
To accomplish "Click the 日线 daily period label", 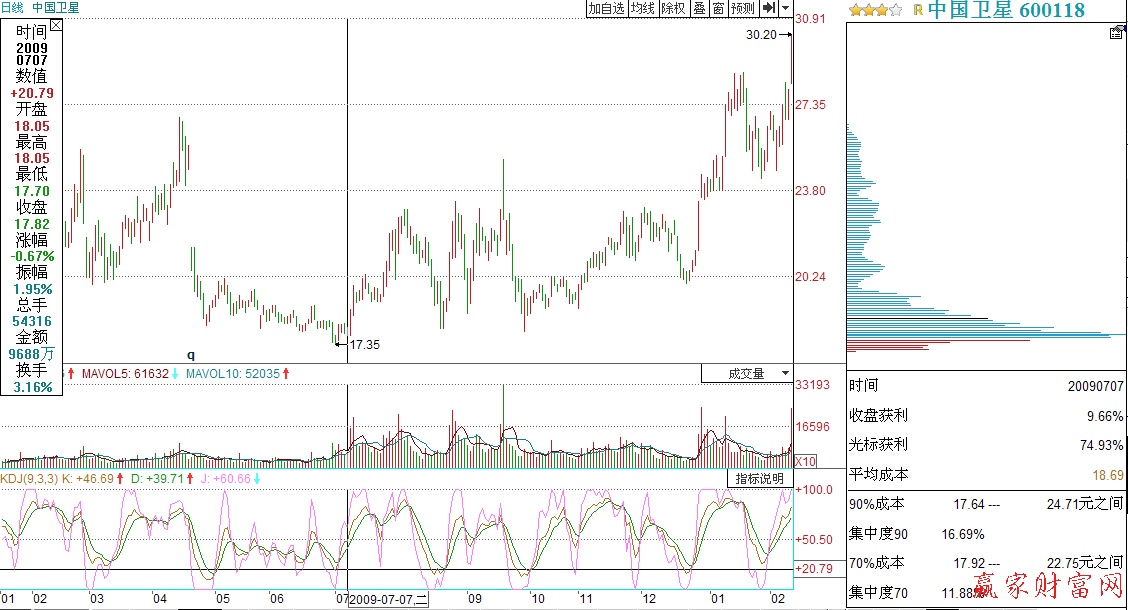I will pos(12,7).
